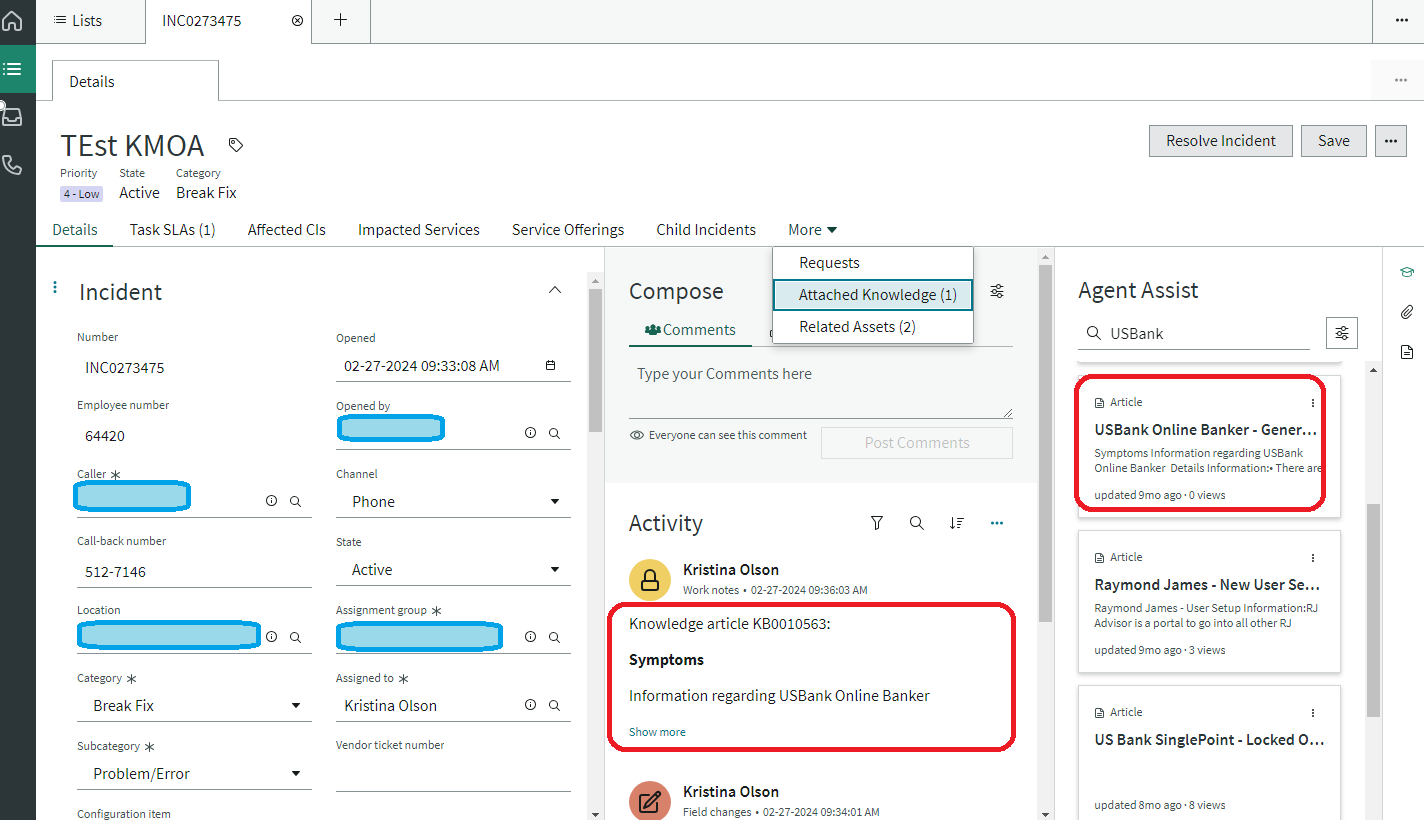Open the home icon in the sidebar
The height and width of the screenshot is (820, 1424).
(x=13, y=20)
